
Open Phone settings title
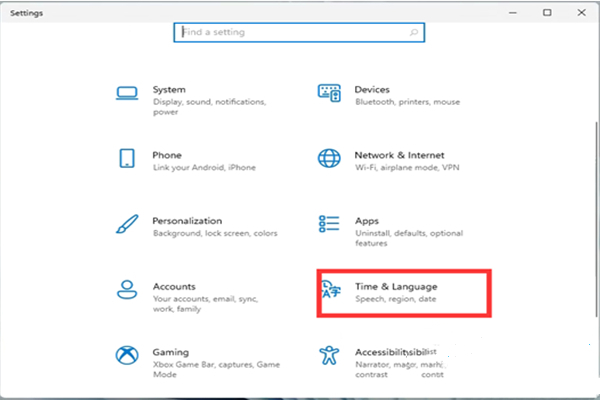[167, 155]
